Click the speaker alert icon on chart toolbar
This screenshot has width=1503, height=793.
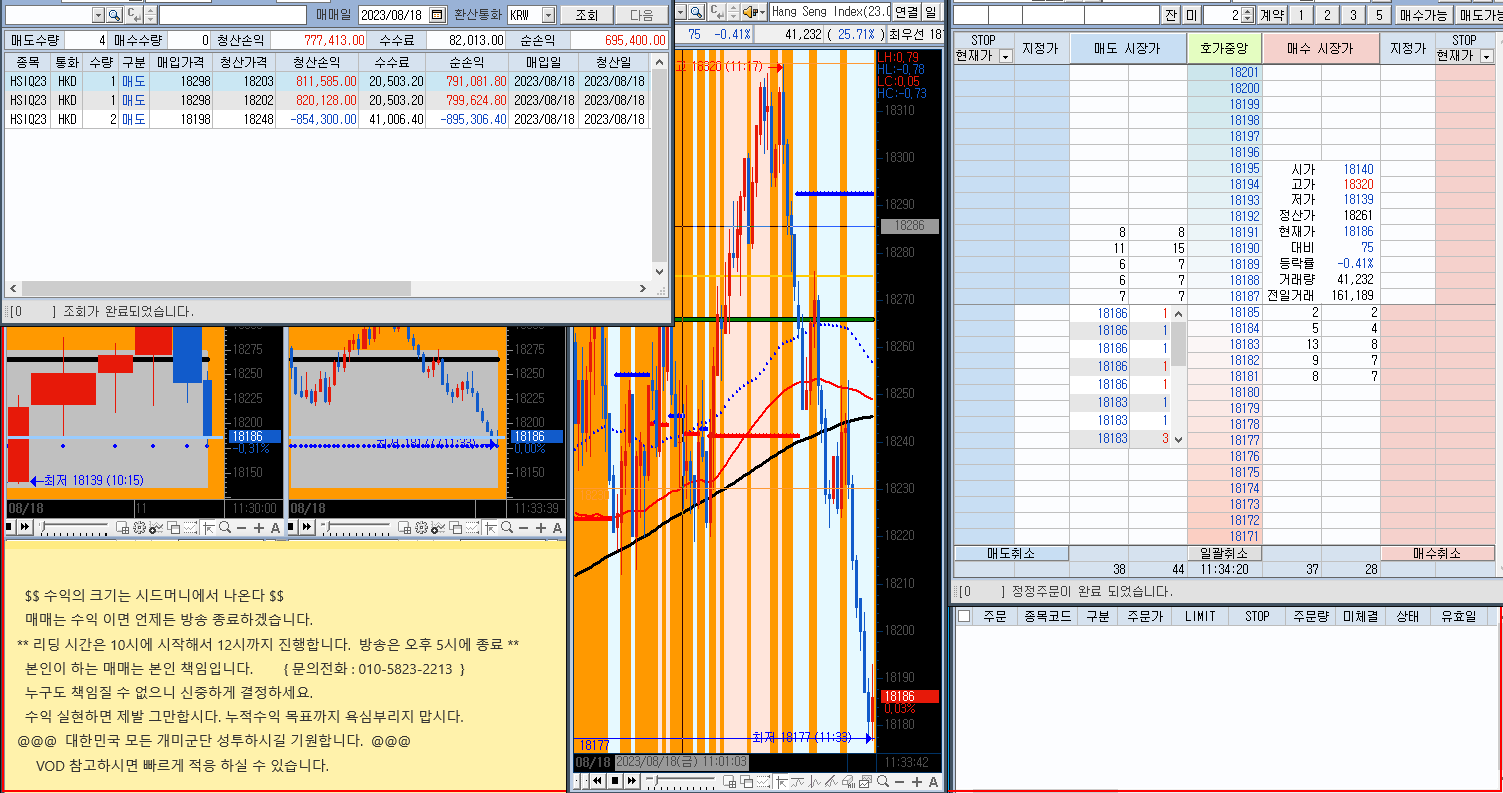(x=751, y=12)
